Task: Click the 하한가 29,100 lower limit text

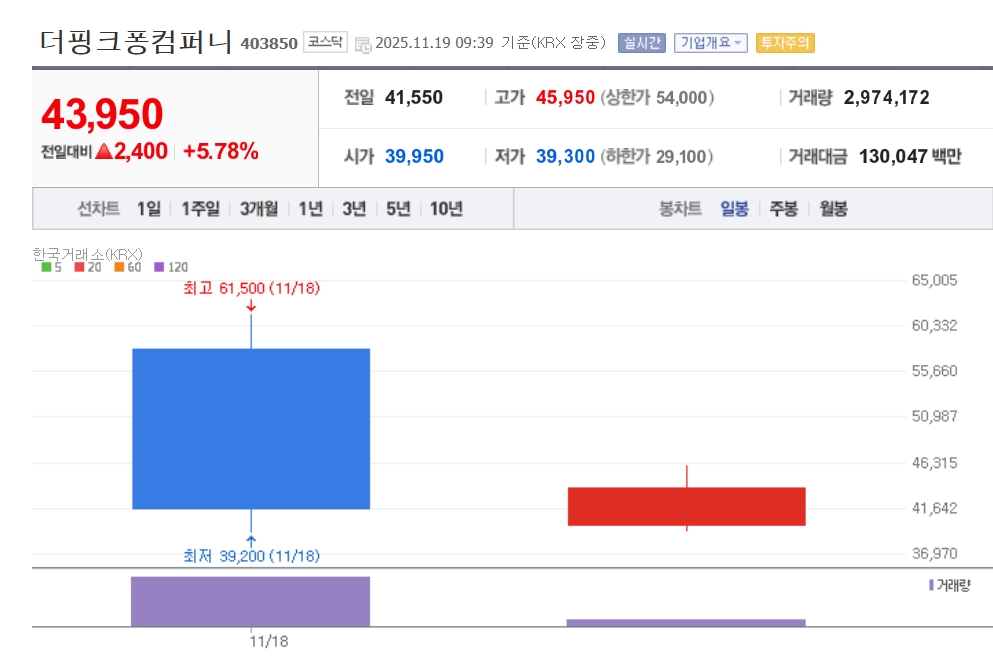Action: (x=657, y=156)
